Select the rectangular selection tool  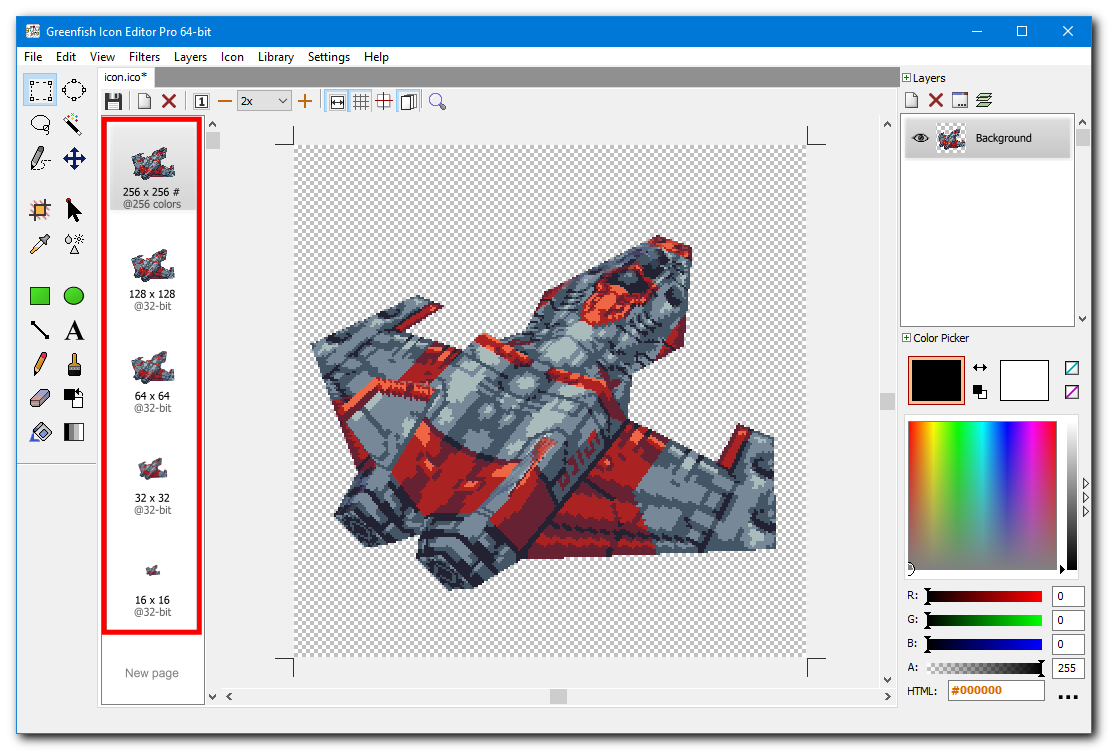[40, 90]
